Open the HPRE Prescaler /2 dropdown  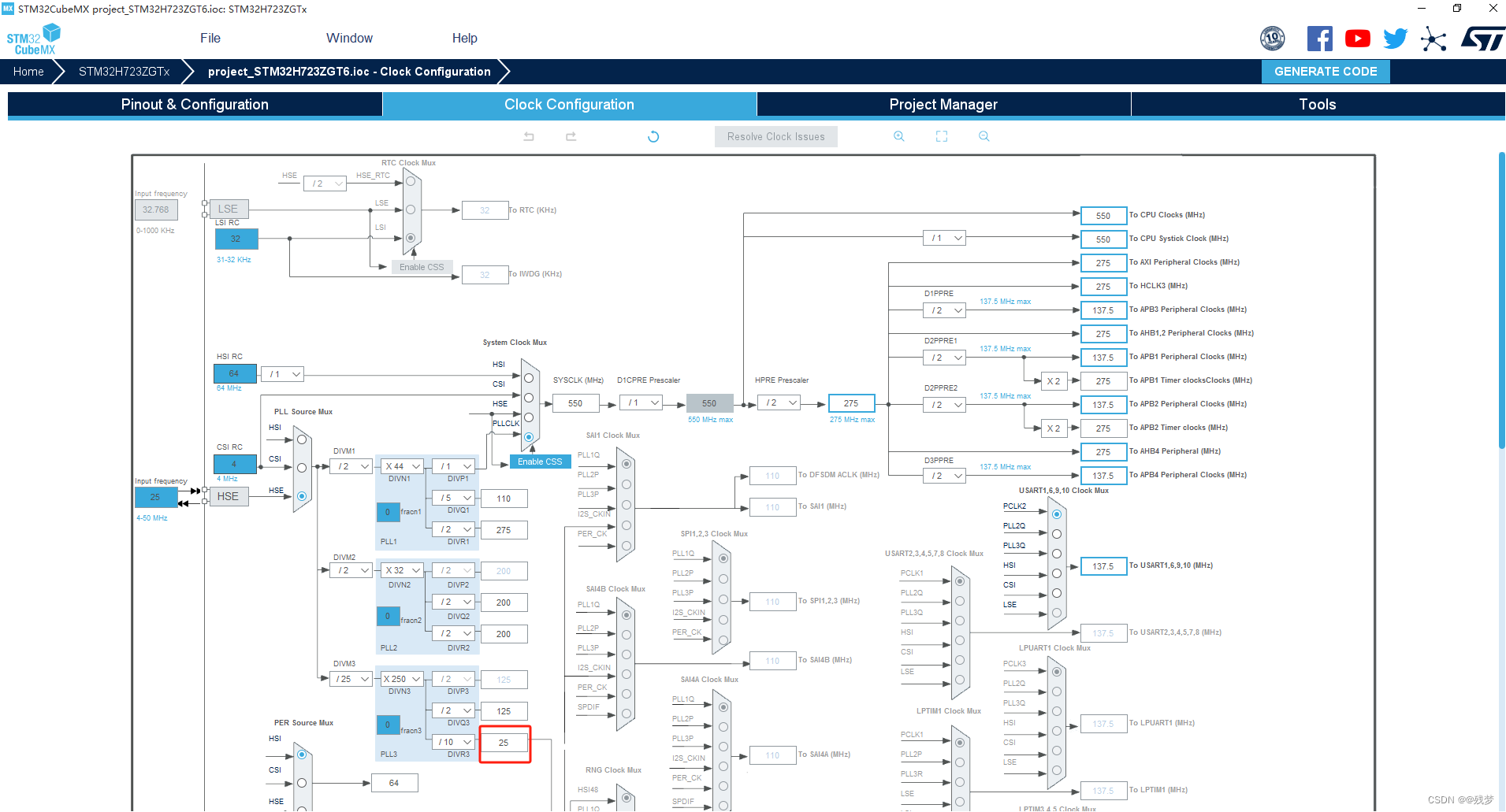point(780,402)
